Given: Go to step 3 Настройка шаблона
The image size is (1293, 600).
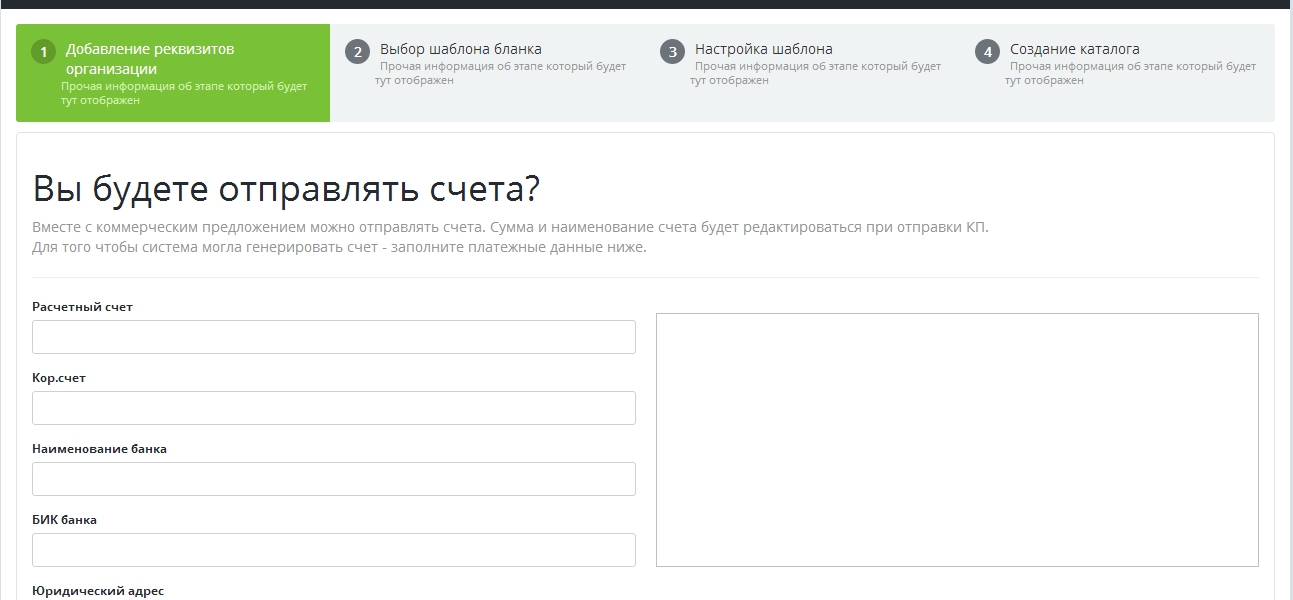Looking at the screenshot, I should [x=802, y=73].
